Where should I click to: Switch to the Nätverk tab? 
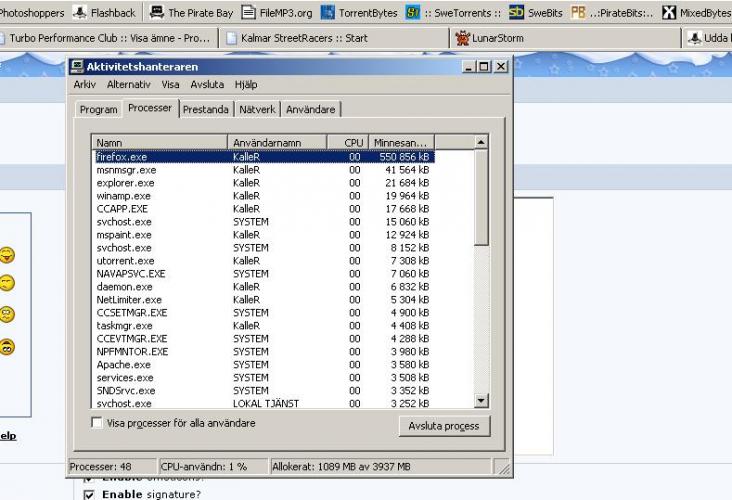258,110
